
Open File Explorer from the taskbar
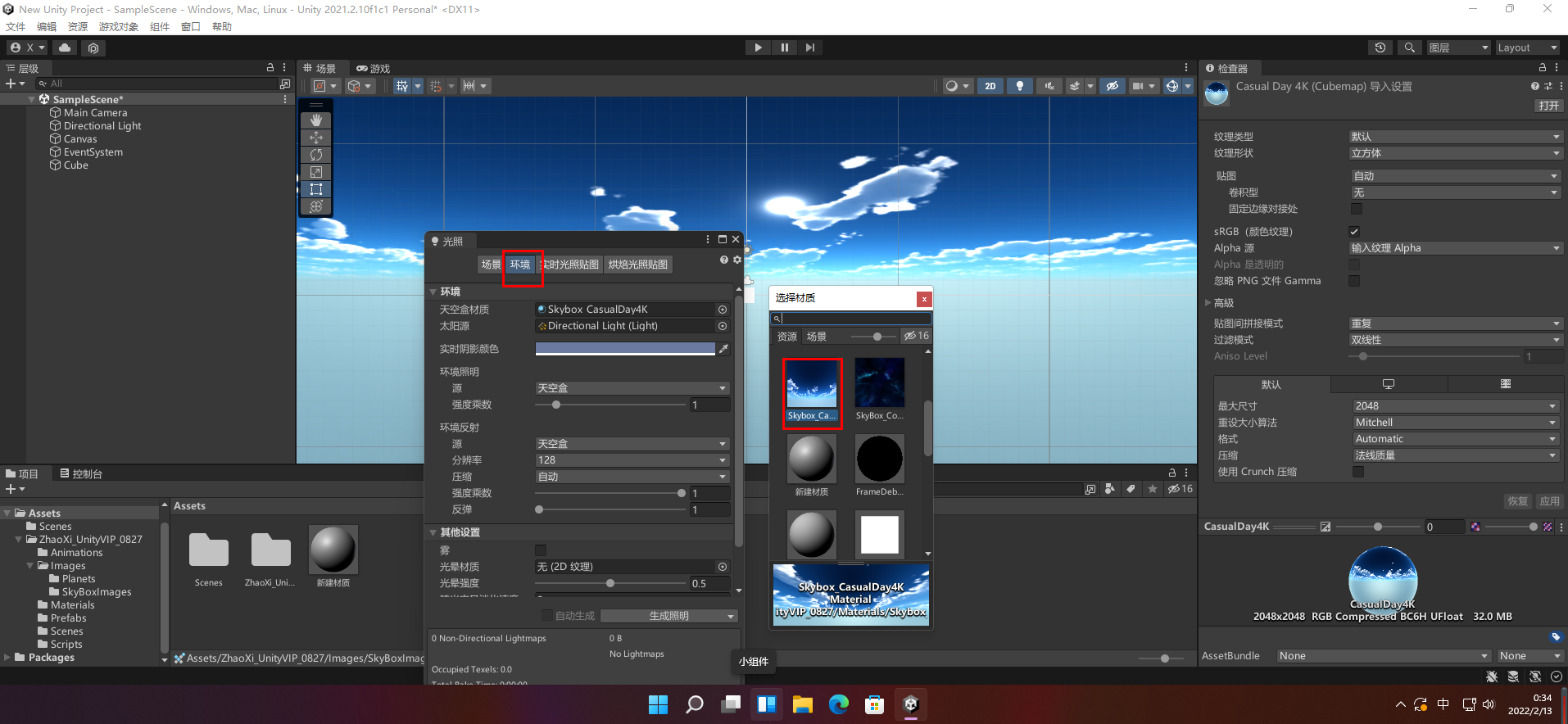802,704
